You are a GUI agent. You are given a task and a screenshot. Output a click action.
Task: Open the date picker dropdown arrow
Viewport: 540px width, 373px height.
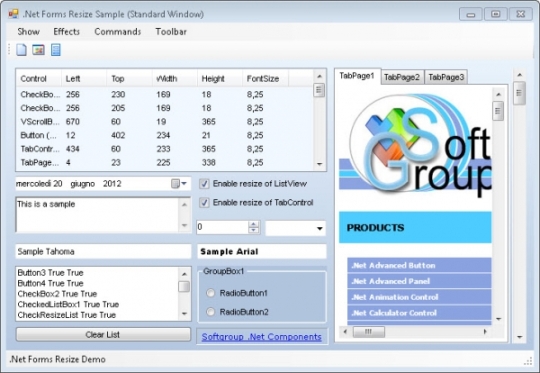(184, 184)
